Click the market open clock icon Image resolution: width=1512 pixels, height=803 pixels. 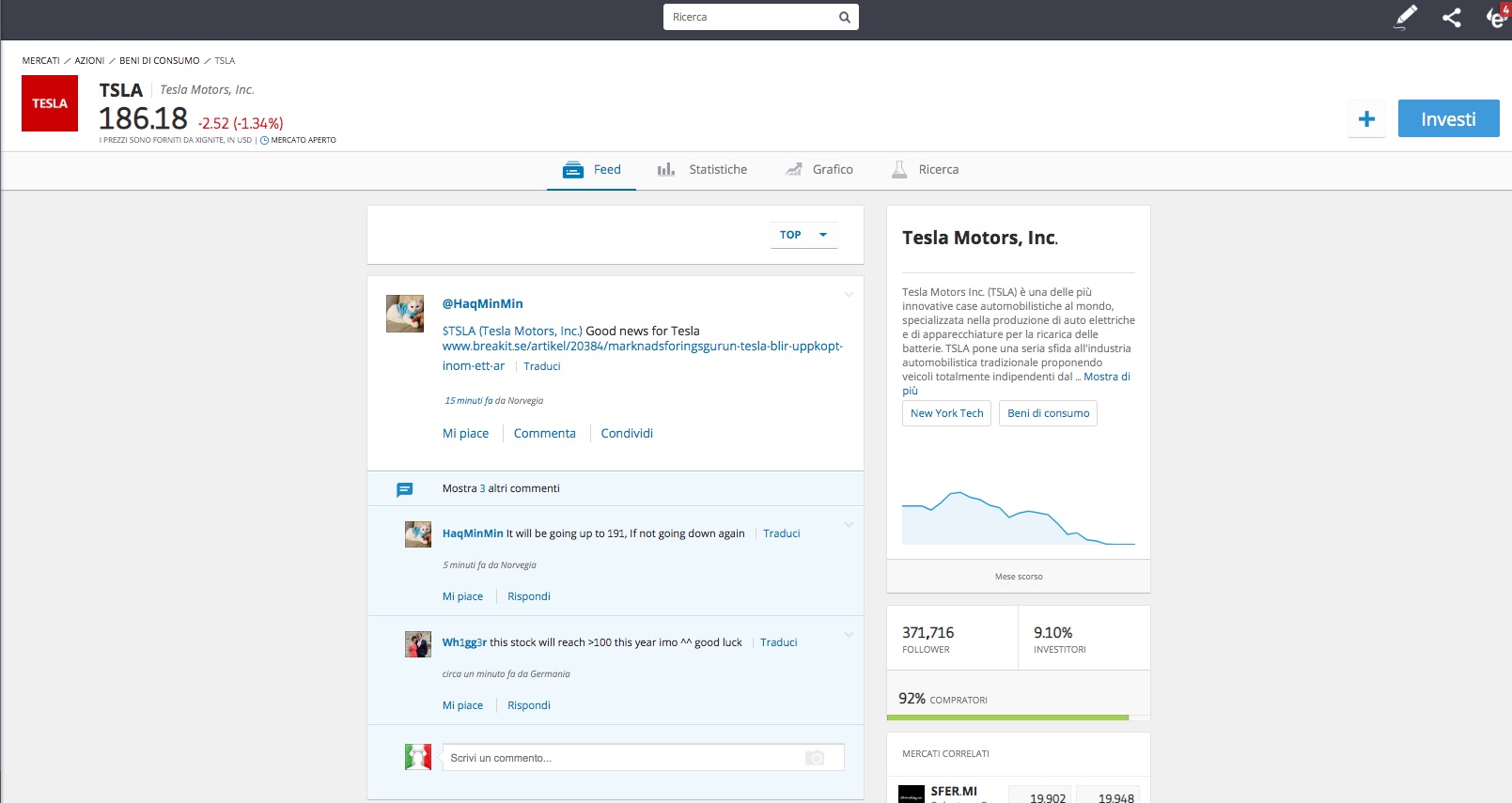click(264, 140)
